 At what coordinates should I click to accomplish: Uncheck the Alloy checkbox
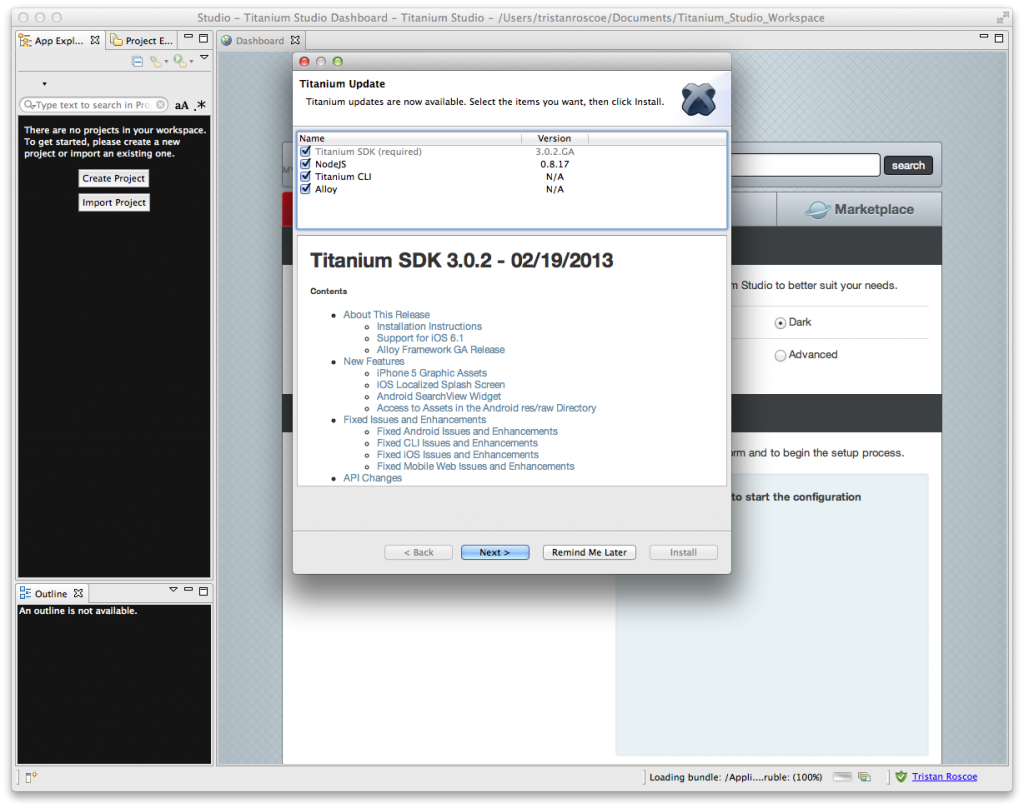point(305,189)
